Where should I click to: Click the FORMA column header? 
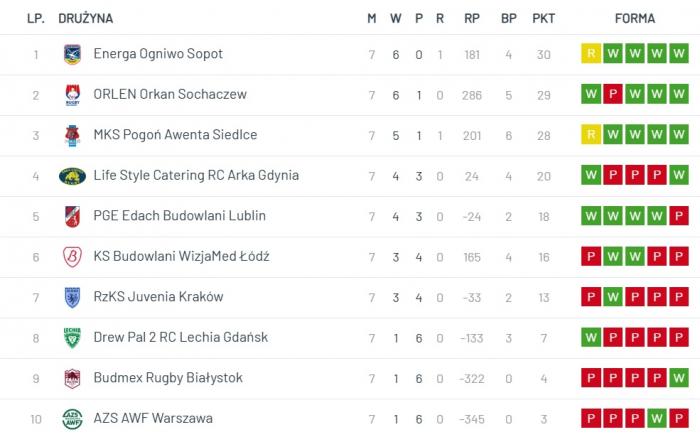coord(635,18)
